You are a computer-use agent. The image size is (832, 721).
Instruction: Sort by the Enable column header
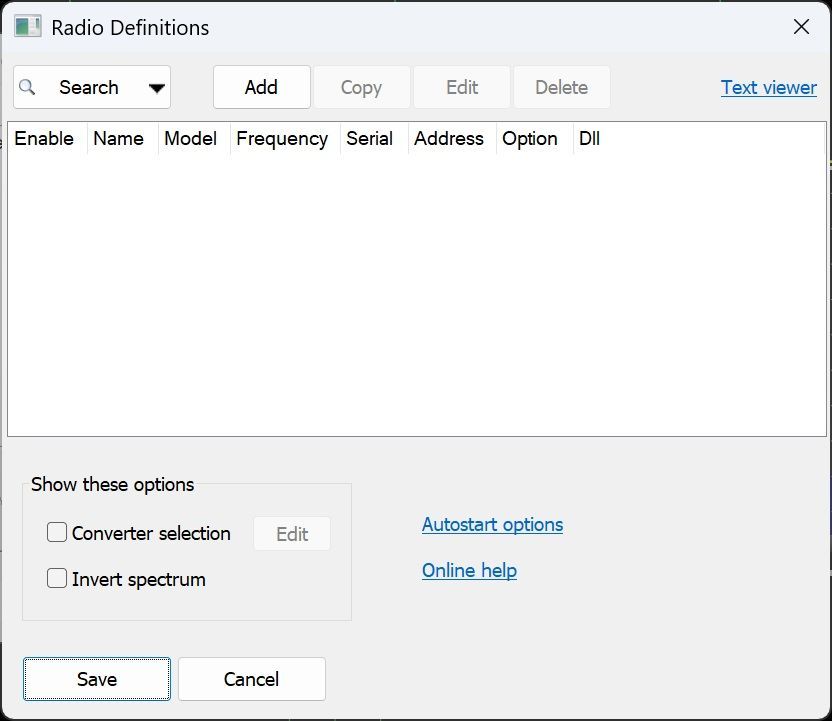click(x=44, y=139)
